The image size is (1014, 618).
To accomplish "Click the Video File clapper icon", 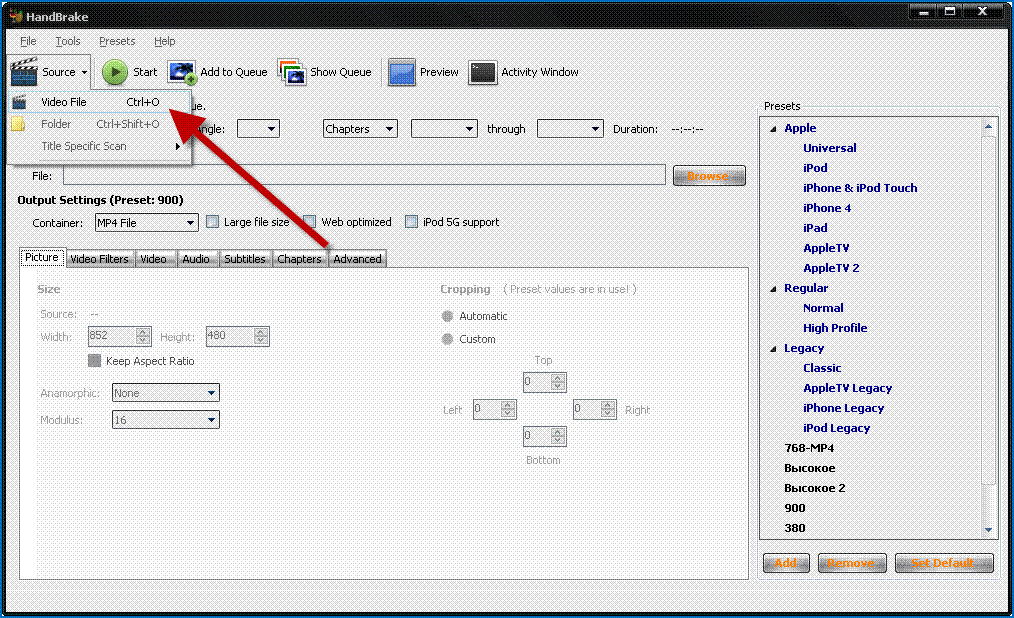I will 19,102.
